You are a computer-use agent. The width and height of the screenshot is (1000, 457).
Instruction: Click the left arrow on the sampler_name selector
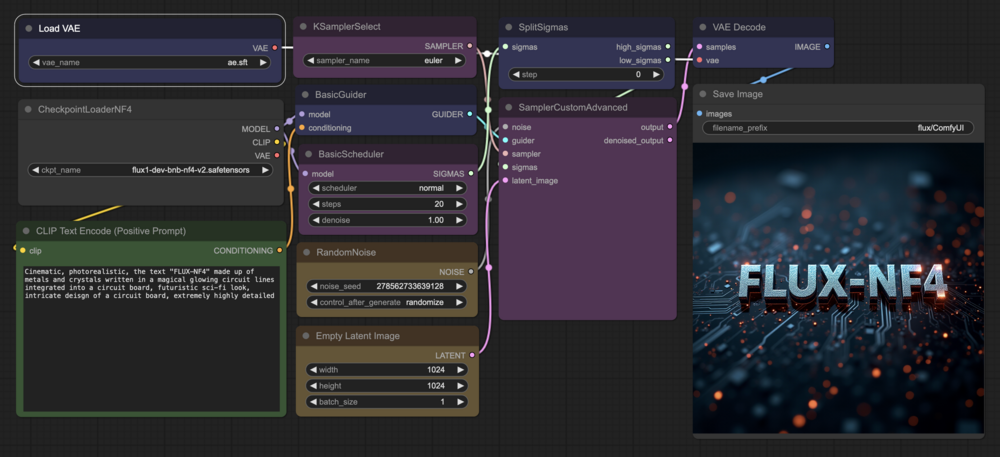tap(311, 61)
